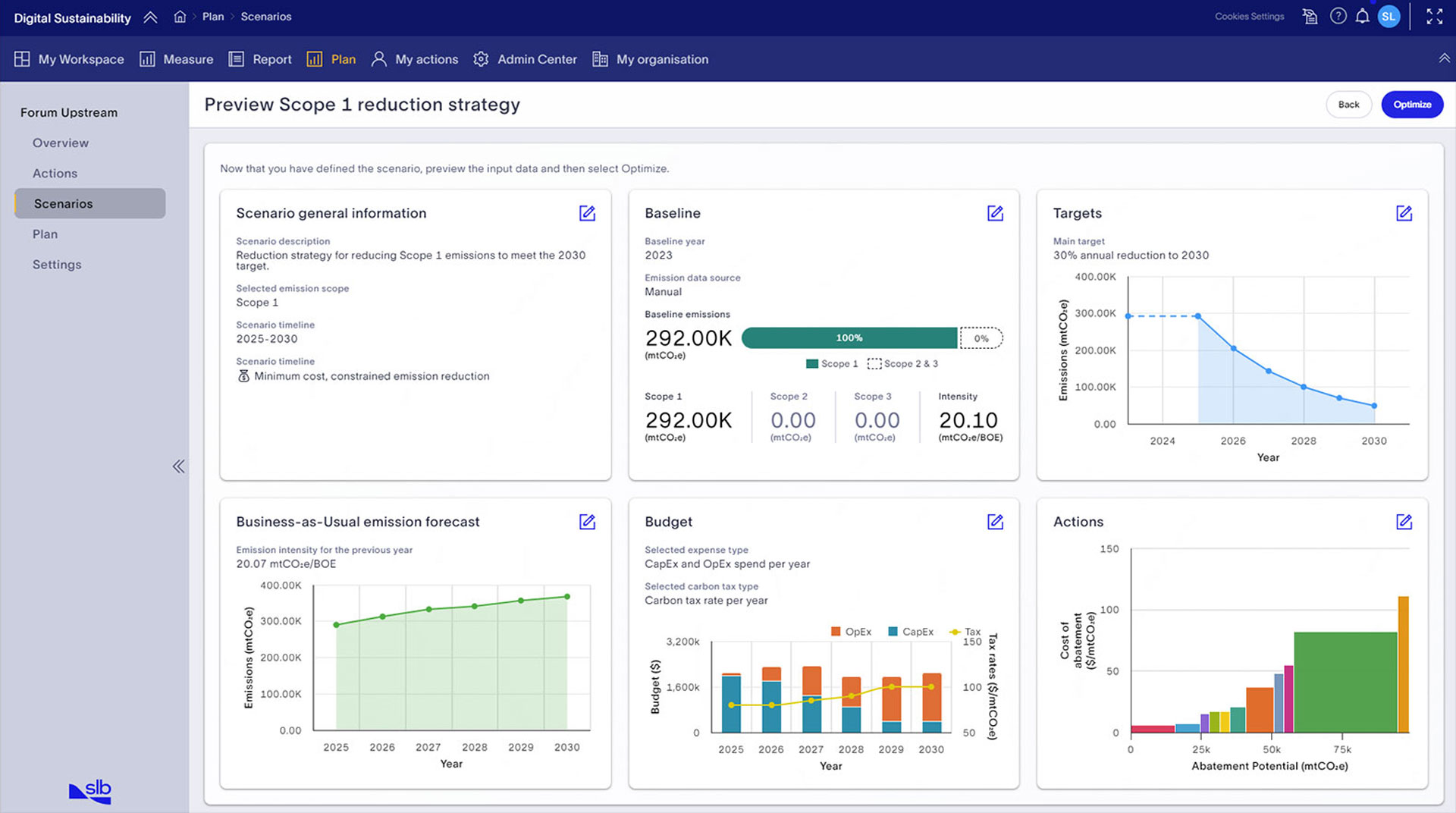Click Digital Sustainability app title
1456x813 pixels.
point(72,17)
